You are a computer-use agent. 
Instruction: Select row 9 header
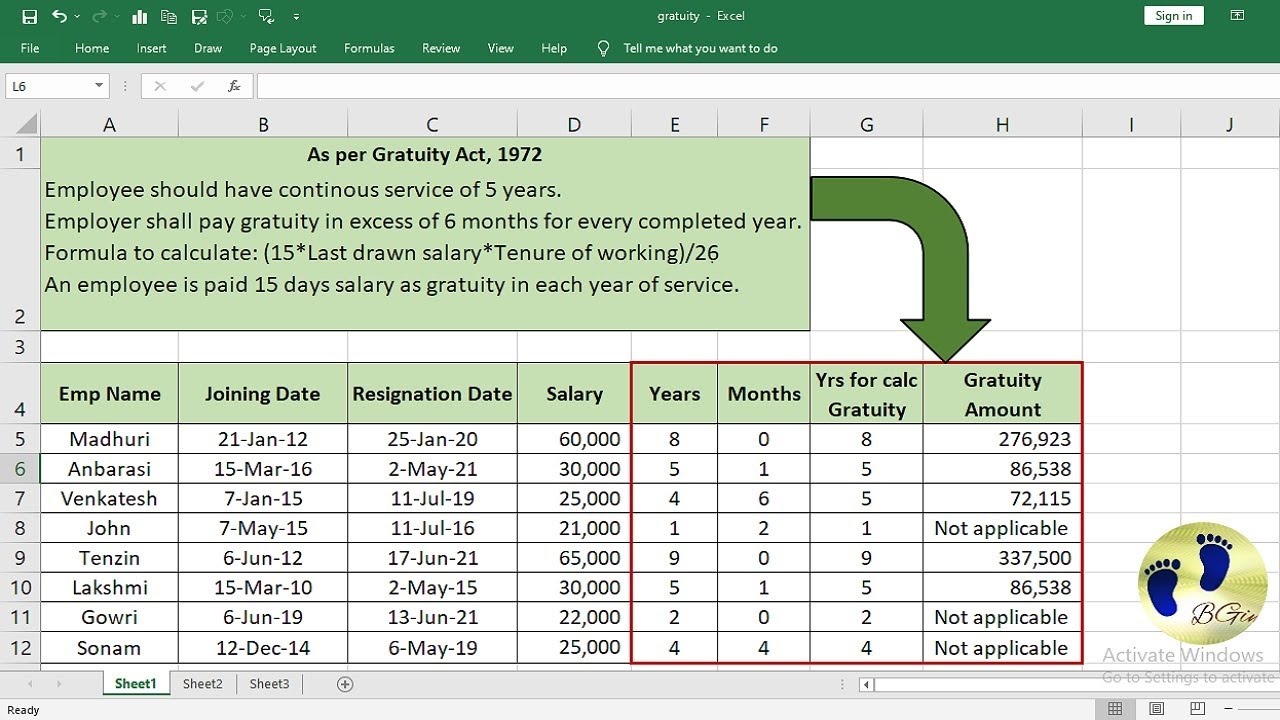point(20,558)
